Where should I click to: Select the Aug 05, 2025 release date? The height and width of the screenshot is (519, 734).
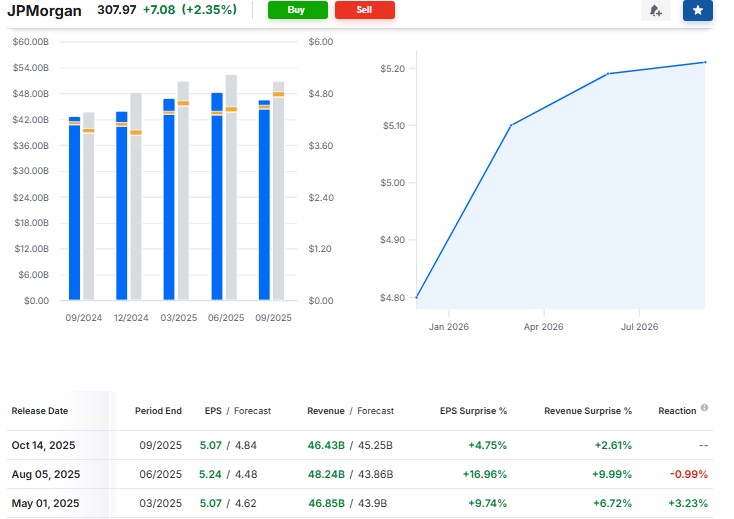(46, 474)
